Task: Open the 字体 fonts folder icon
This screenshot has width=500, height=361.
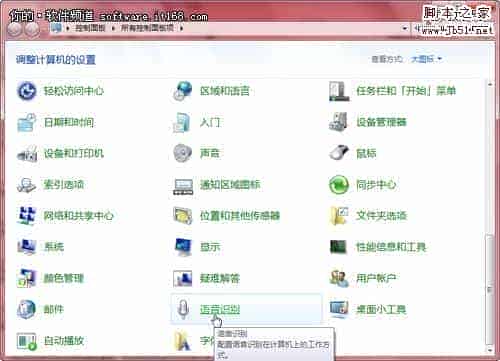Action: [x=183, y=341]
